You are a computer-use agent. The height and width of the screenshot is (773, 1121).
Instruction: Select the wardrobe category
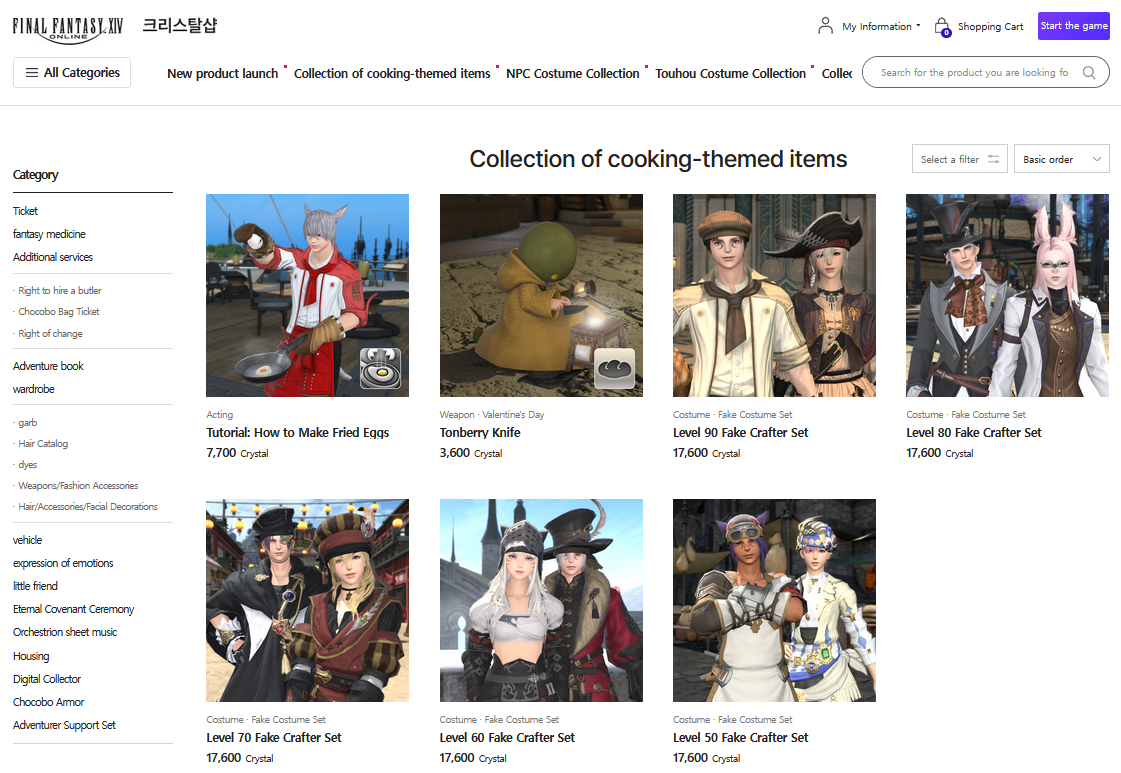(34, 389)
